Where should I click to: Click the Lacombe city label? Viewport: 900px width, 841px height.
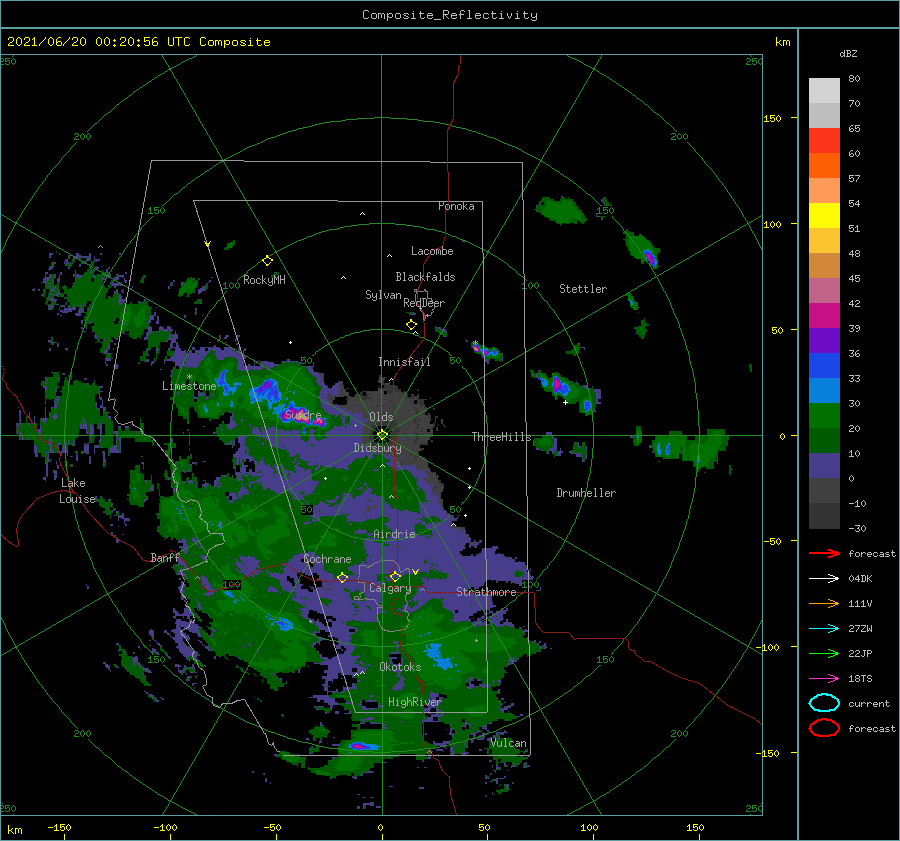coord(432,251)
